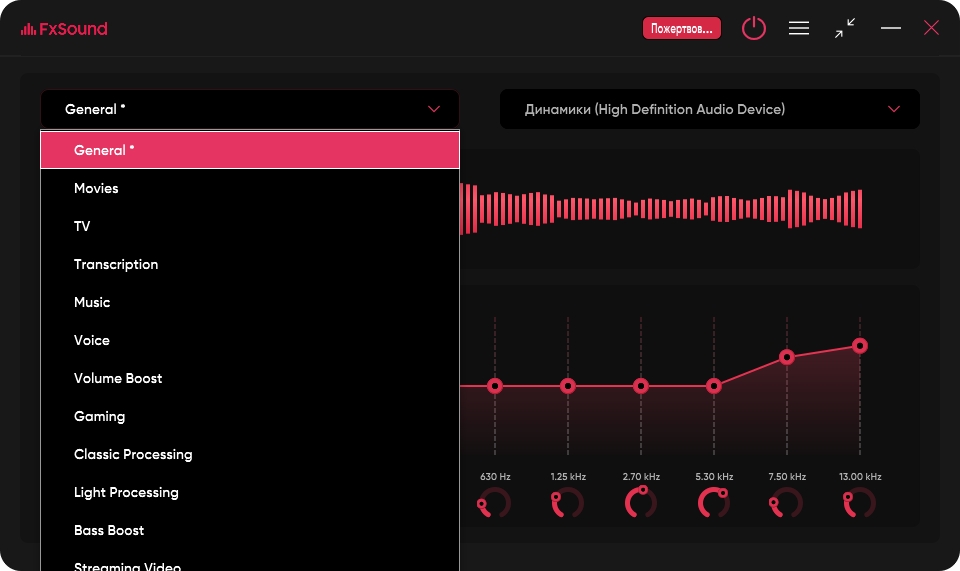The width and height of the screenshot is (960, 571).
Task: Choose the Gaming preset
Action: [x=99, y=416]
